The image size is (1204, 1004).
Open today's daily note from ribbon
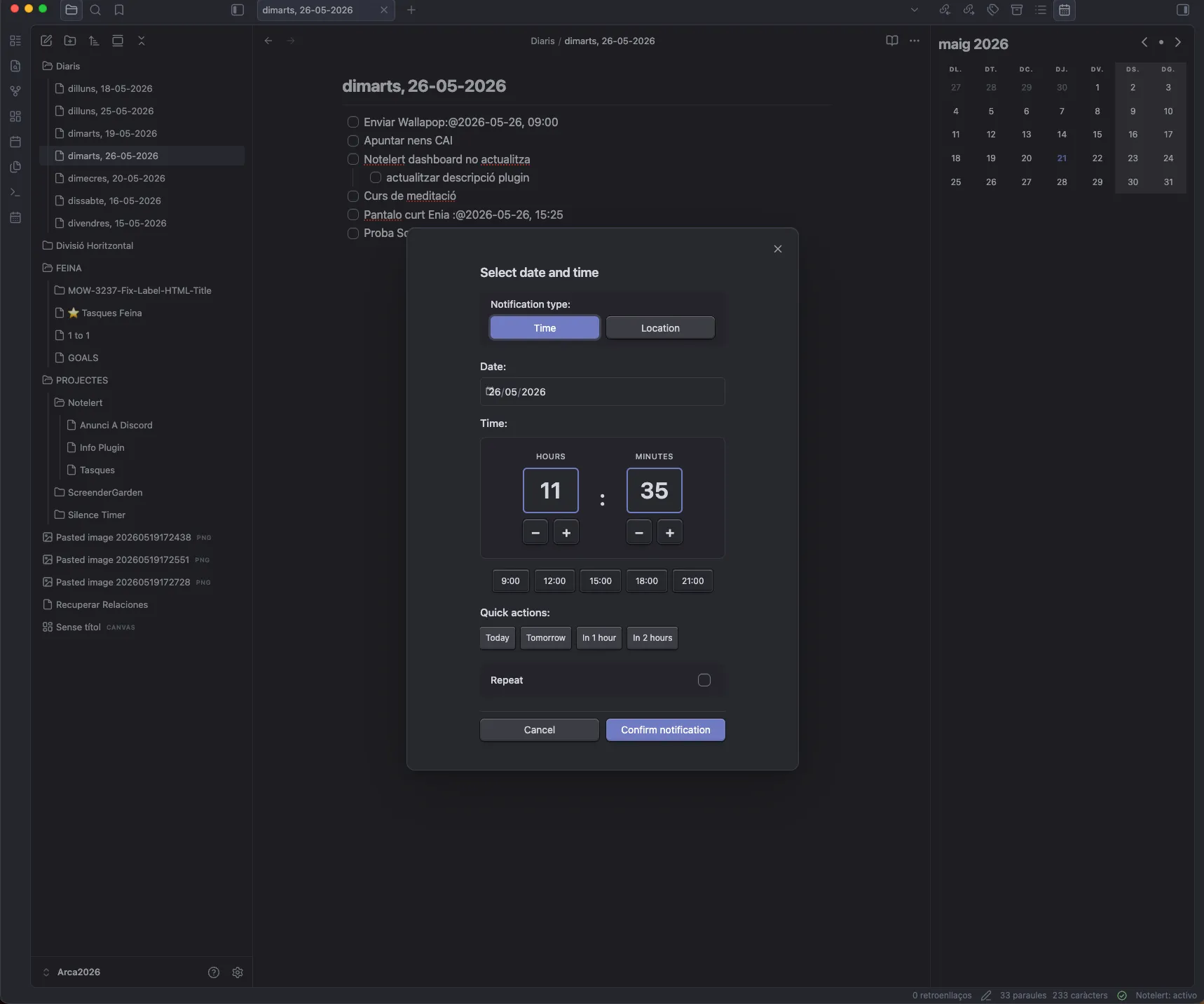tap(15, 142)
